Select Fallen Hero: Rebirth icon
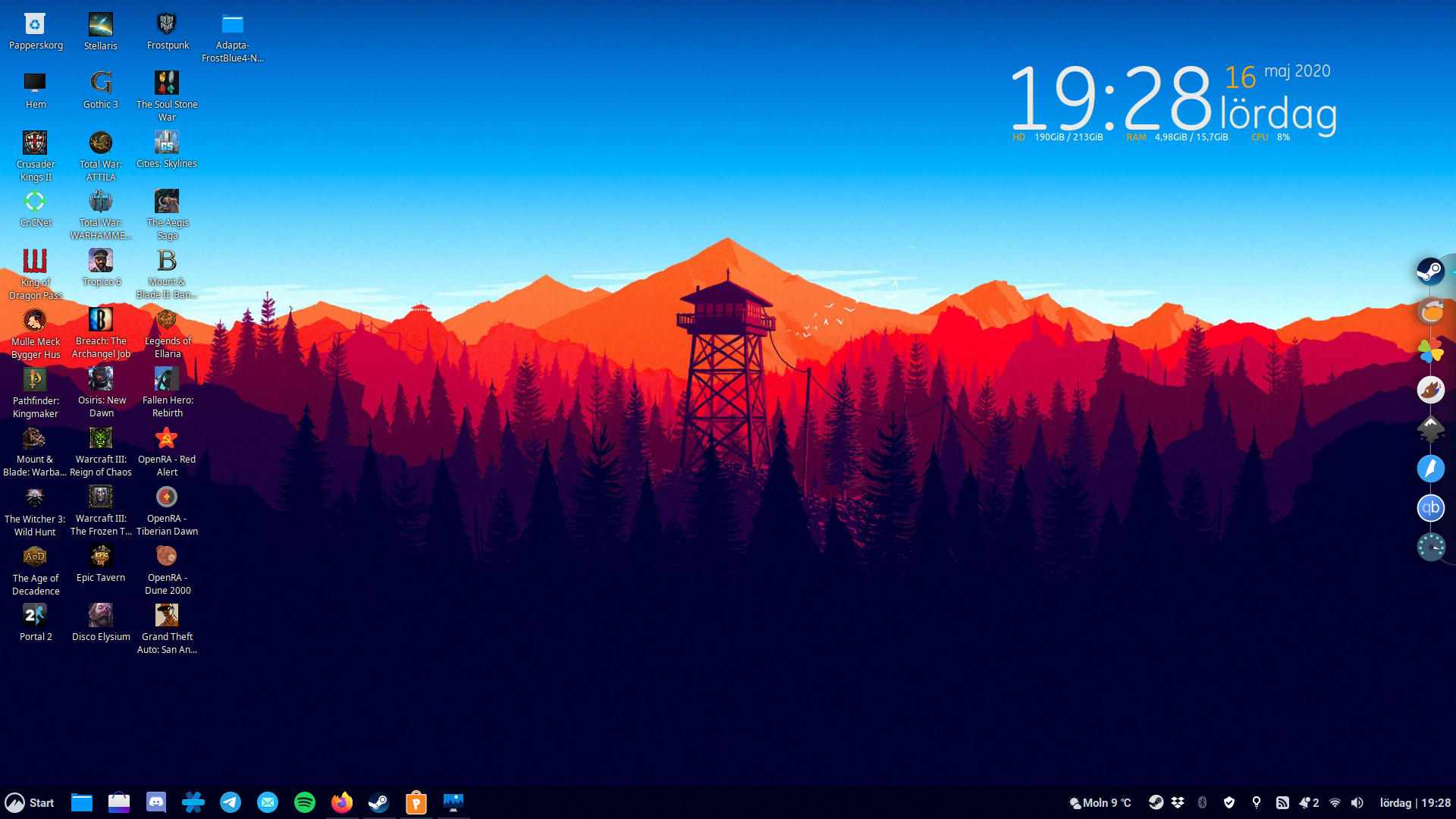 [167, 393]
